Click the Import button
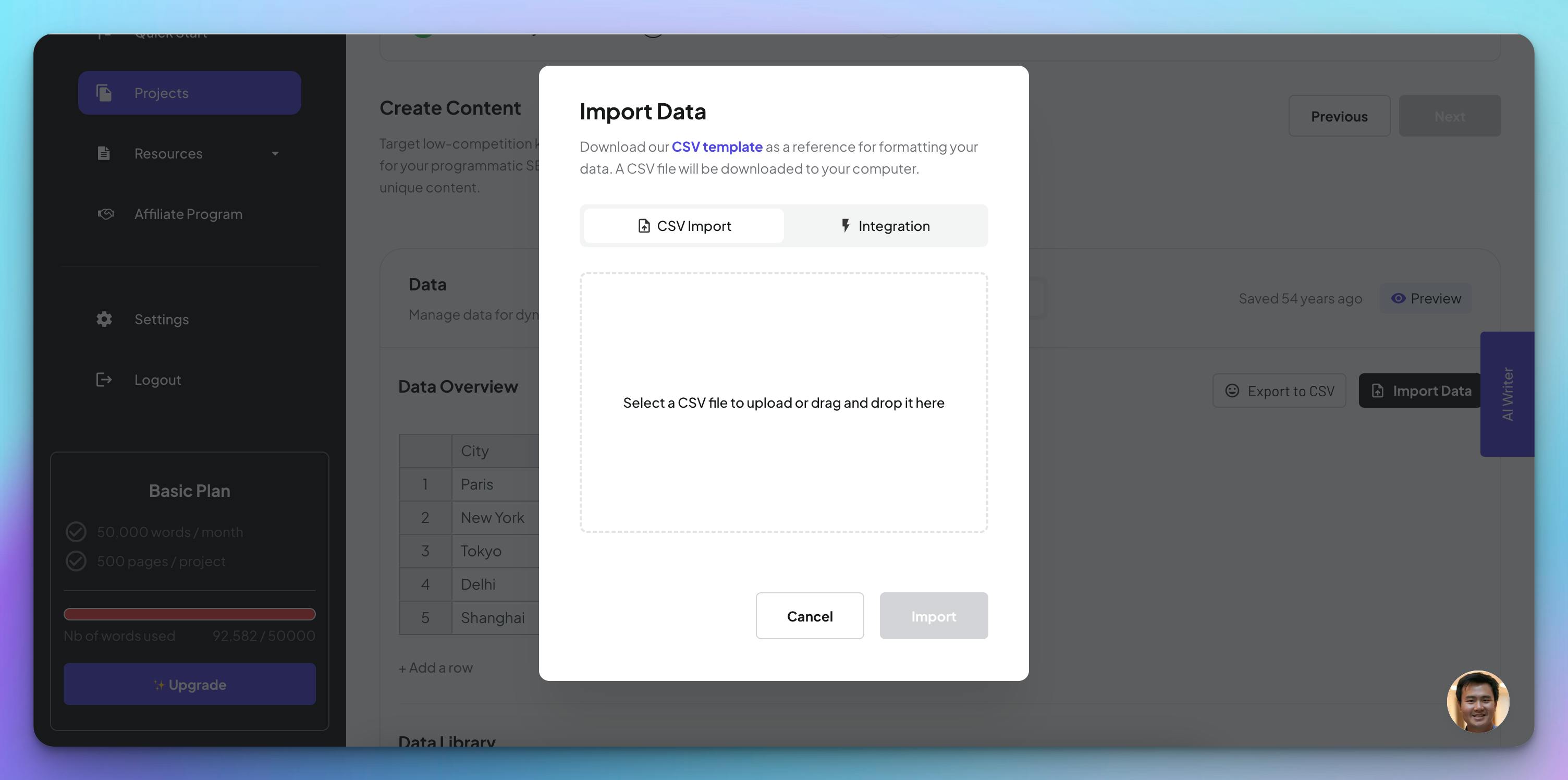The image size is (1568, 780). pos(933,615)
